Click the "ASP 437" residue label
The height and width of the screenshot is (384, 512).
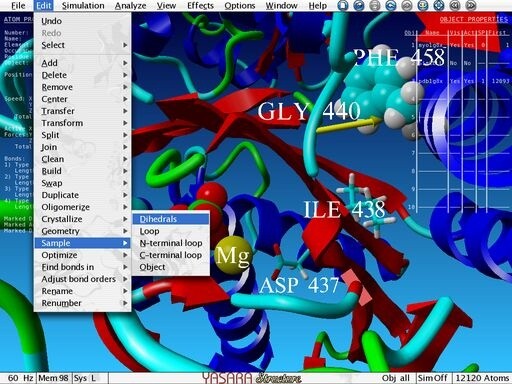coord(299,285)
